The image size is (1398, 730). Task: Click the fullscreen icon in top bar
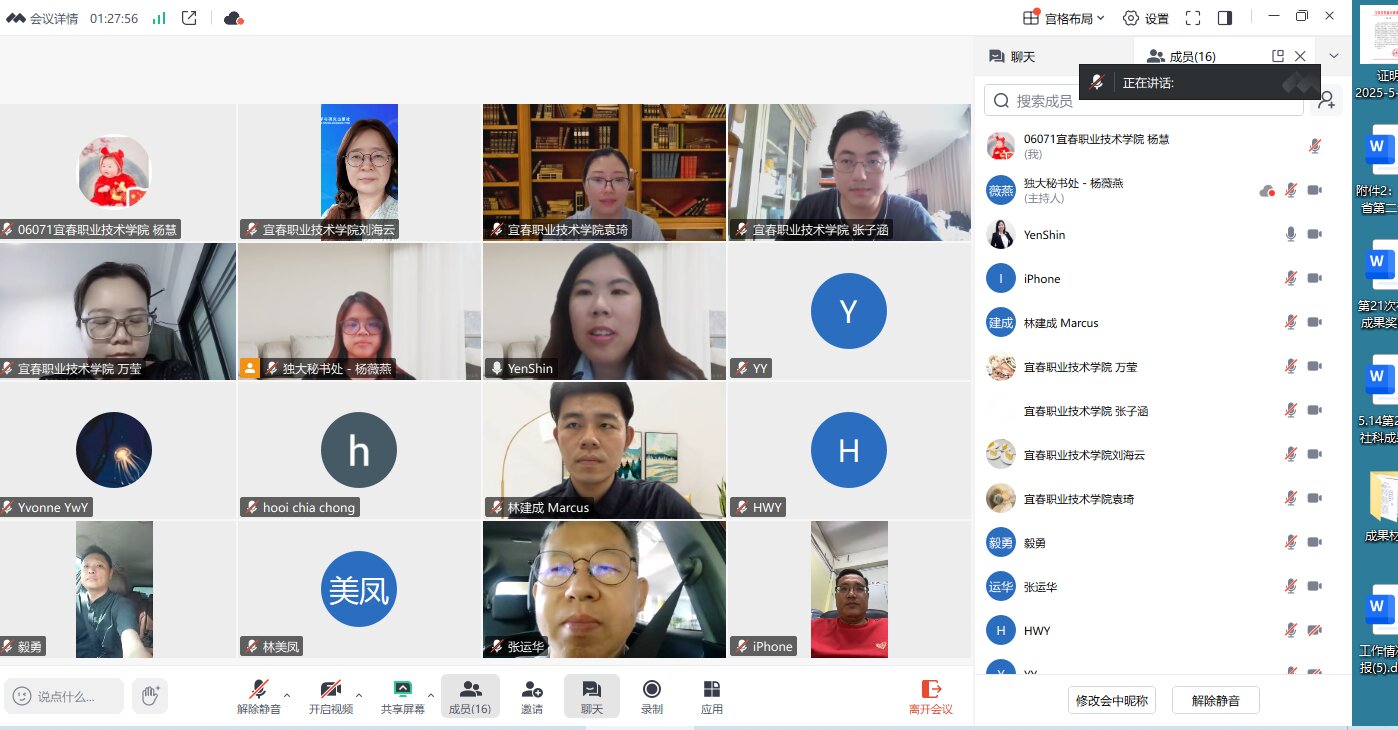click(x=1192, y=18)
